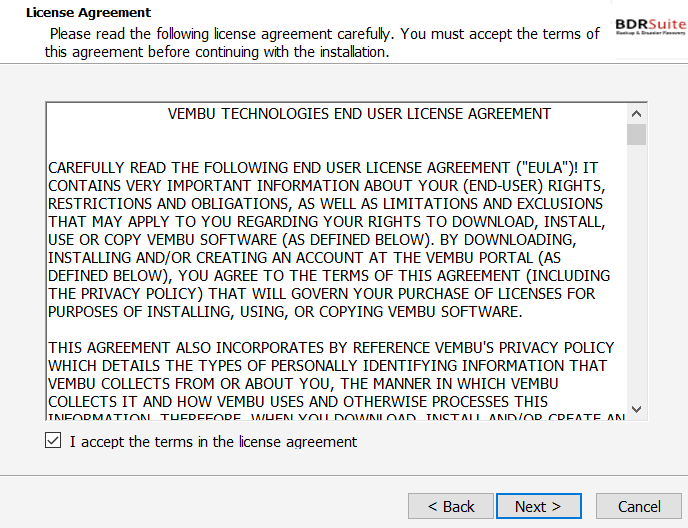Click the scroll up arrow of the license text

pyautogui.click(x=636, y=114)
